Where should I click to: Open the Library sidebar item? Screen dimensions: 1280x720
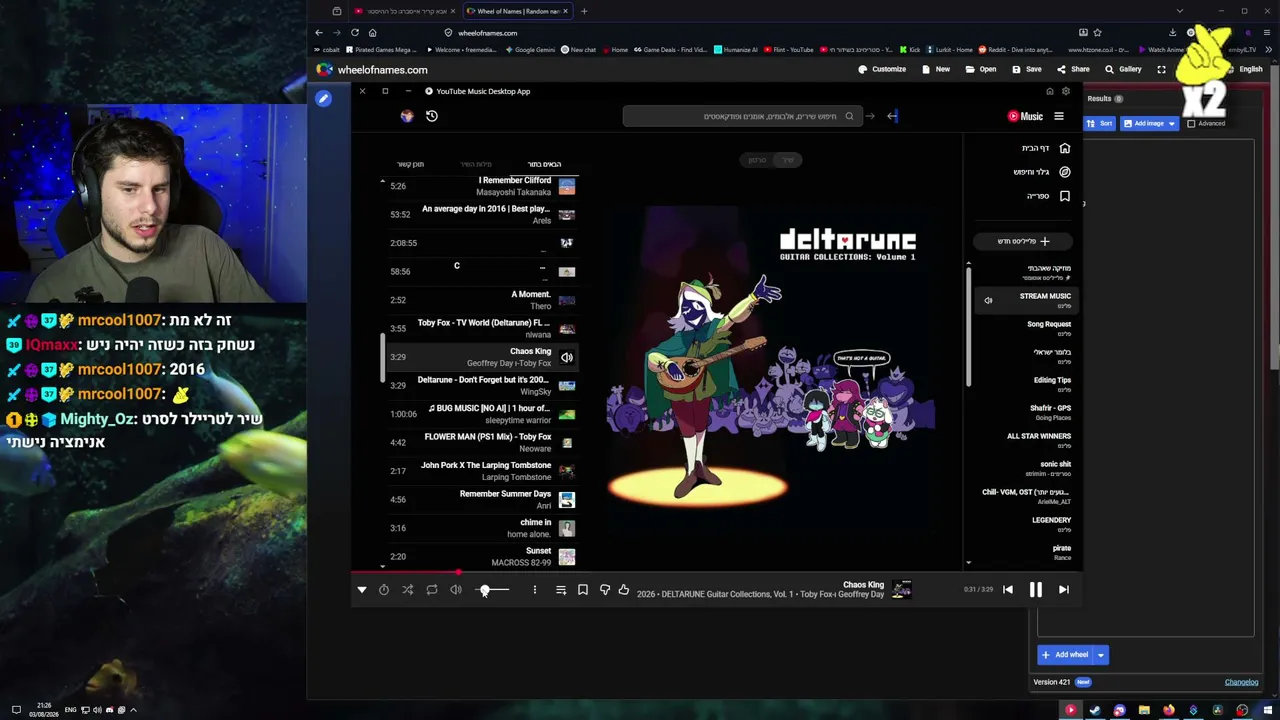point(1048,196)
